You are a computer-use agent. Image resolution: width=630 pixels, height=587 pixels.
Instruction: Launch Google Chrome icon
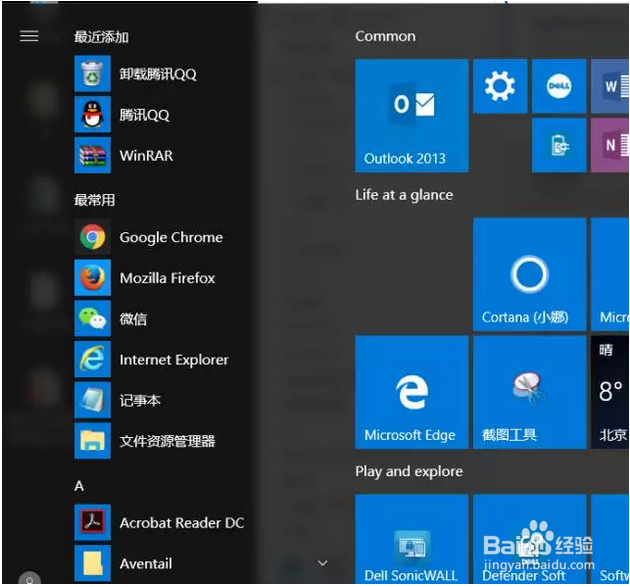(92, 237)
